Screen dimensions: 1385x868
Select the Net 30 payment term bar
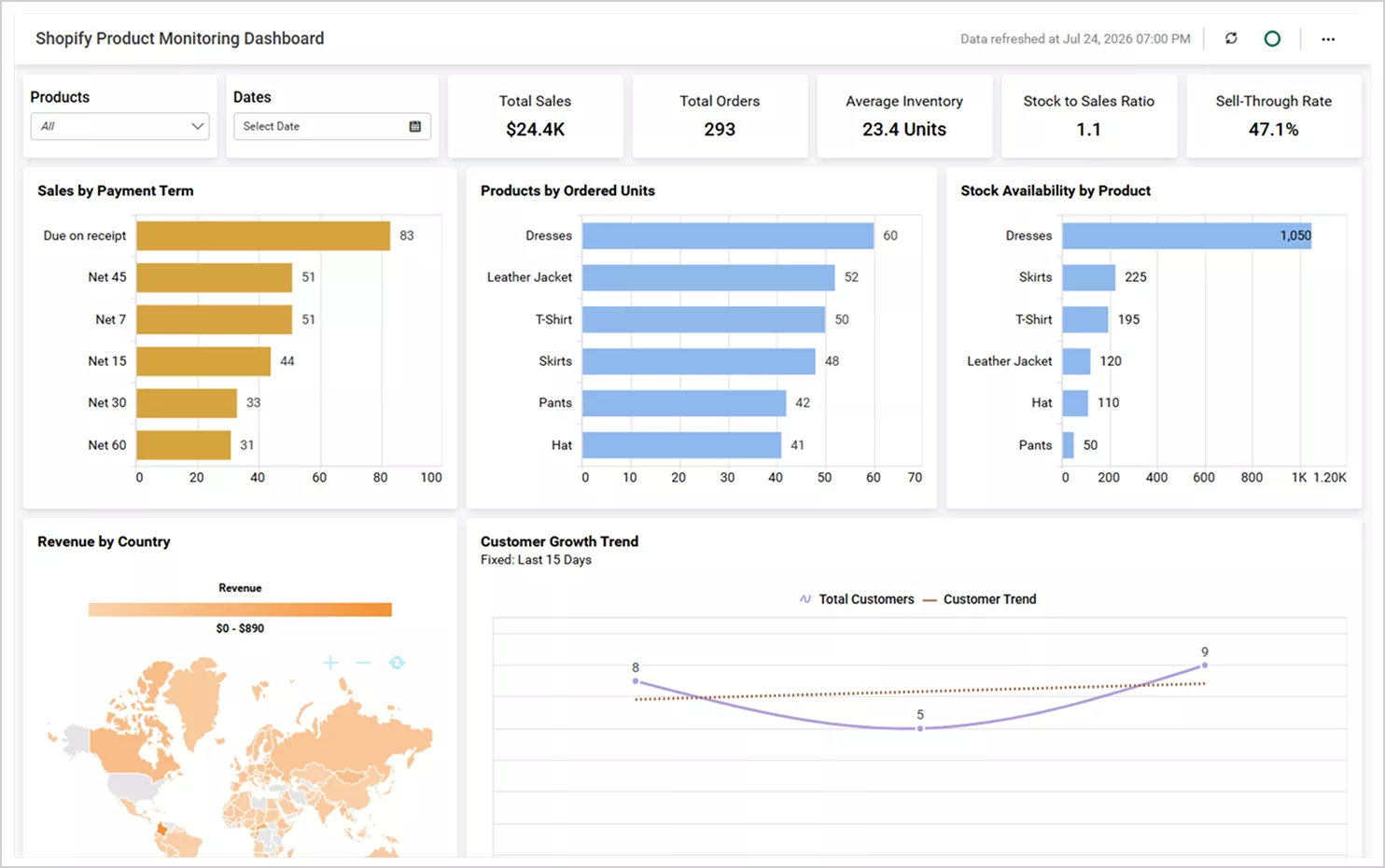[187, 403]
